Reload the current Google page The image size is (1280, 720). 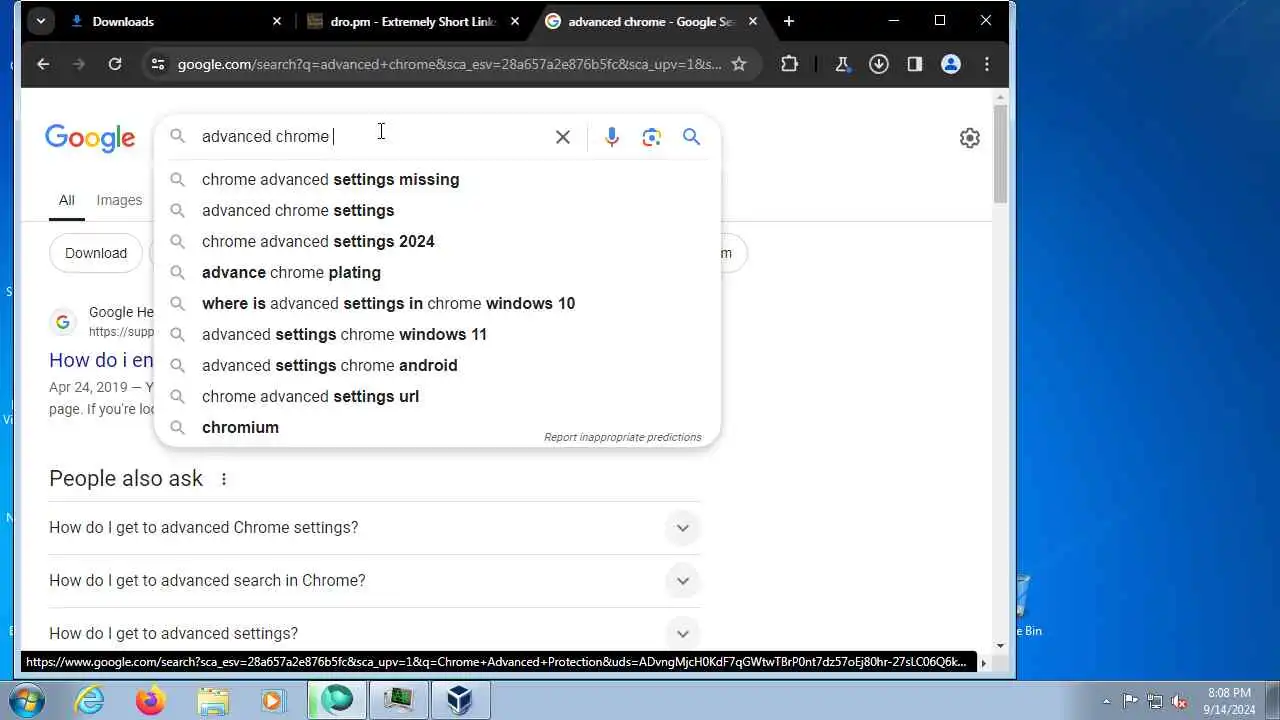point(115,64)
